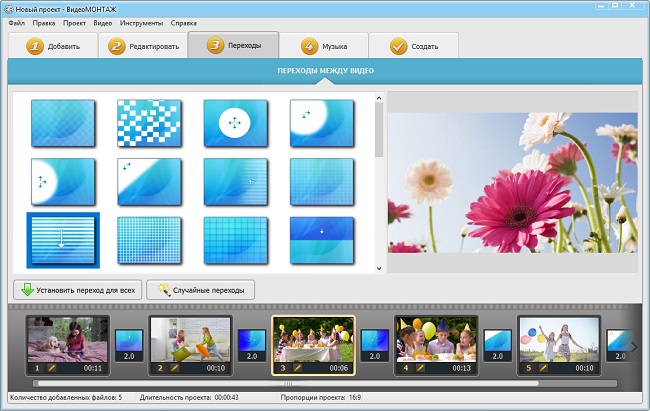Click Установить переход для всех button
The width and height of the screenshot is (650, 411).
pos(77,289)
